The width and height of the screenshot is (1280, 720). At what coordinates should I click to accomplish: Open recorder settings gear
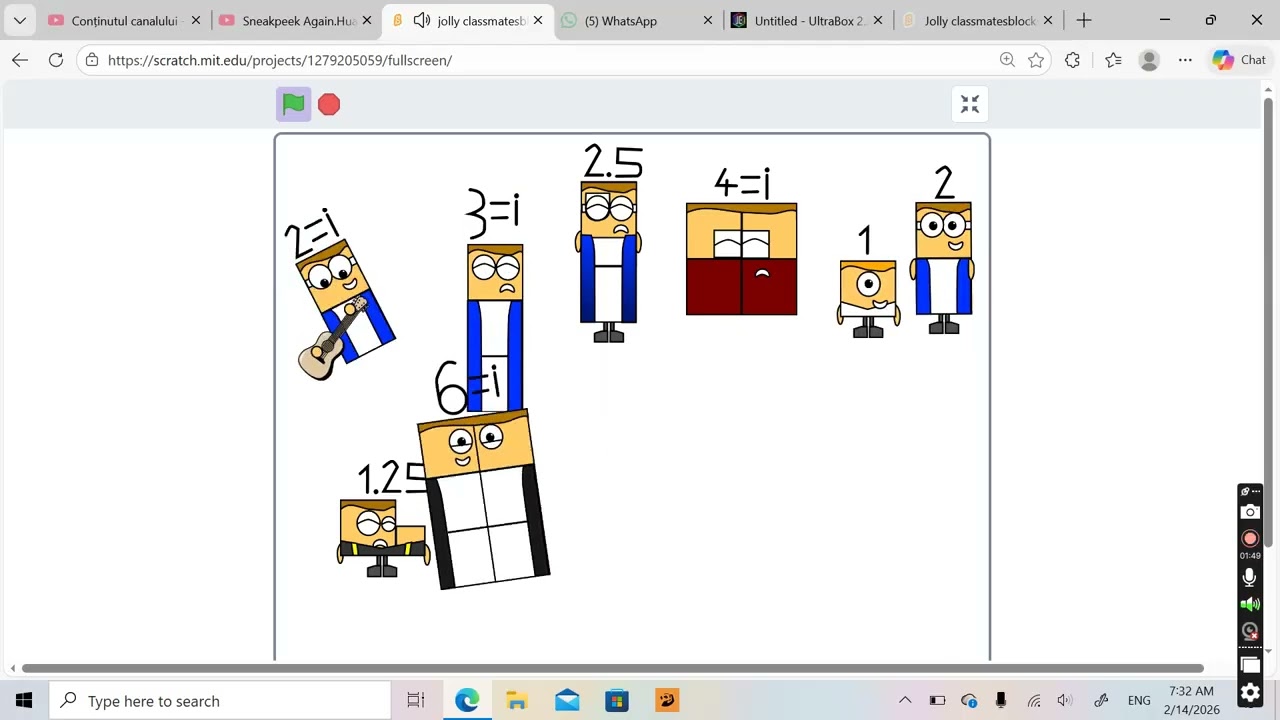(1250, 692)
